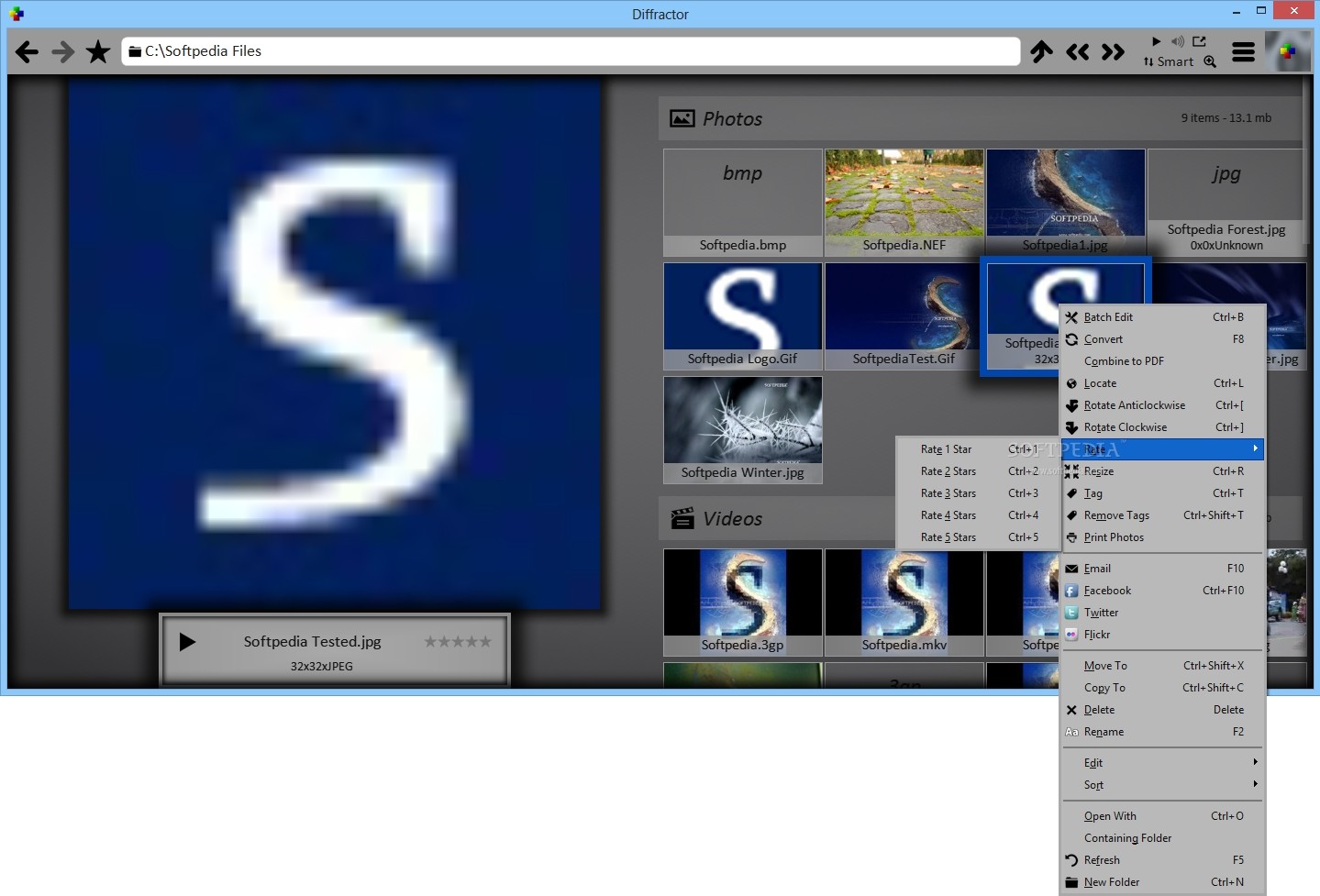
Task: Choose Open With menu entry
Action: 1162,816
